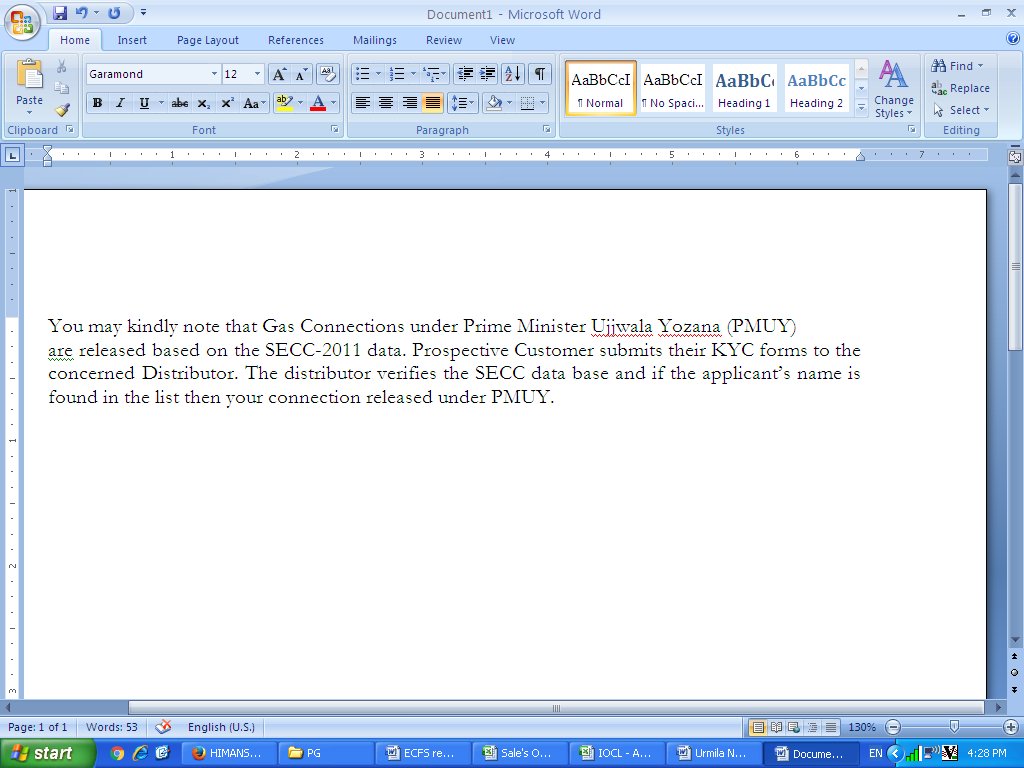This screenshot has width=1024, height=768.
Task: Expand the Styles gallery More arrow
Action: tap(861, 107)
